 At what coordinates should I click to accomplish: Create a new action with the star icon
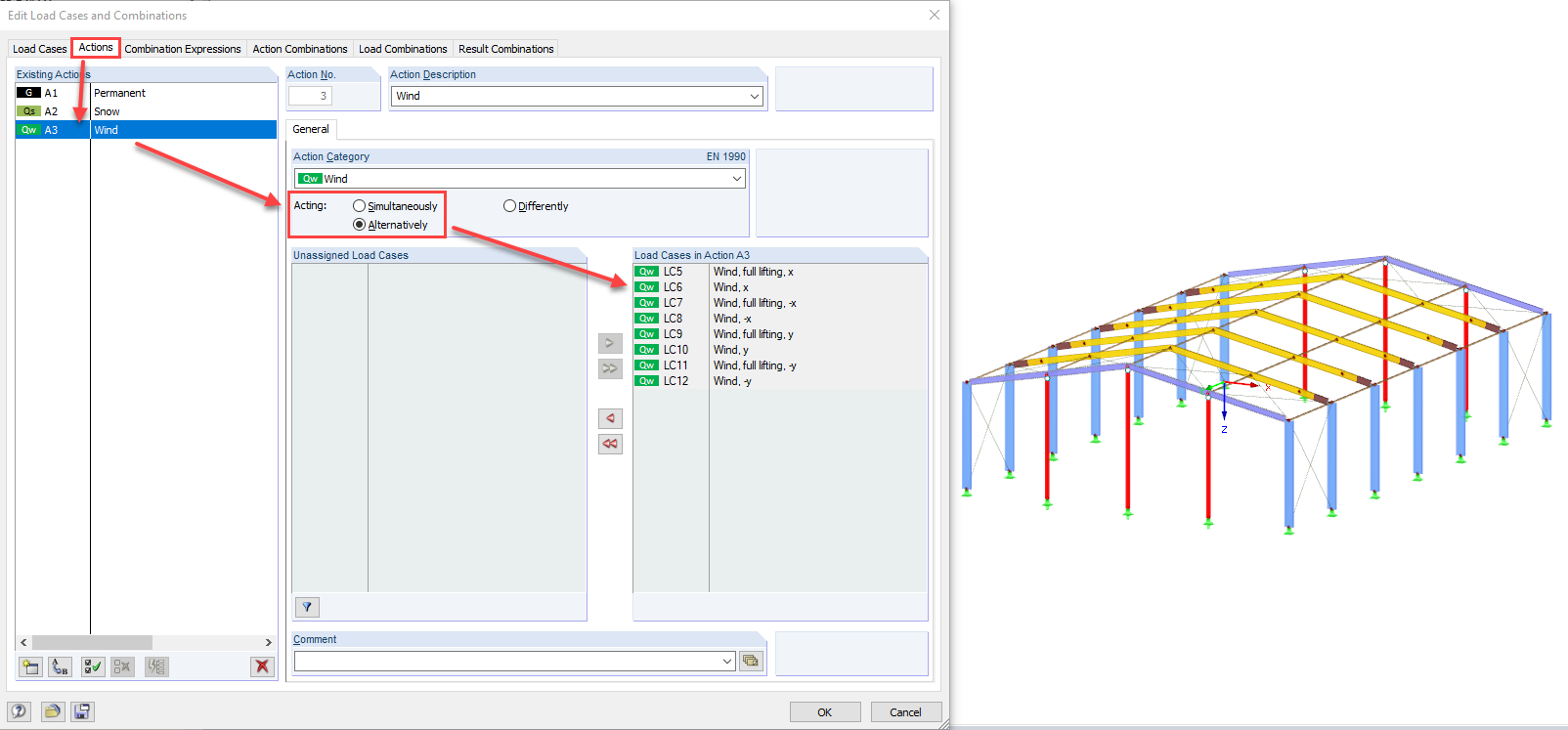point(31,666)
